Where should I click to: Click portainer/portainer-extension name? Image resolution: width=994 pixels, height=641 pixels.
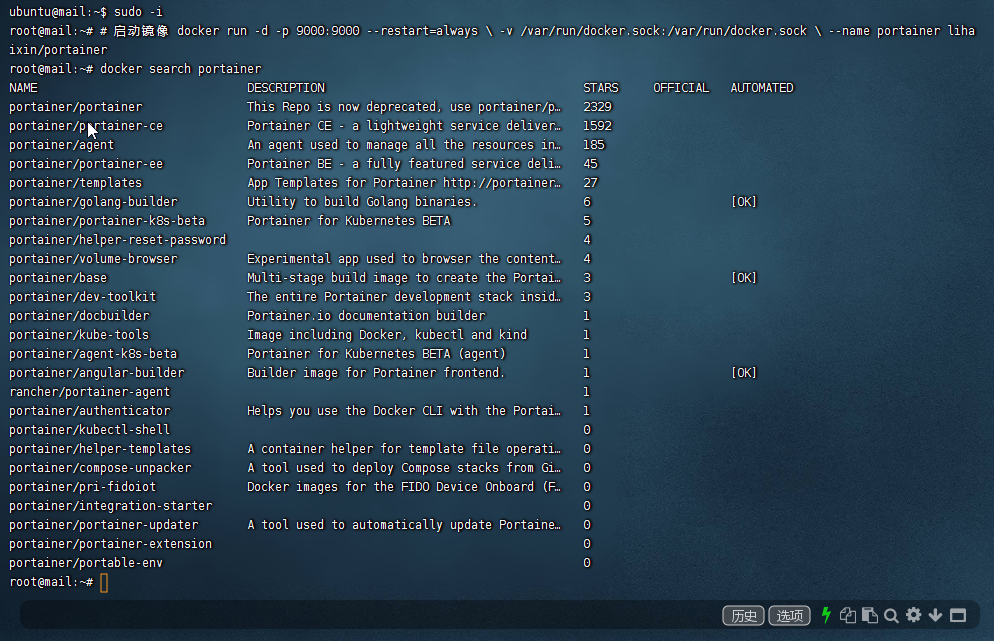pos(111,544)
